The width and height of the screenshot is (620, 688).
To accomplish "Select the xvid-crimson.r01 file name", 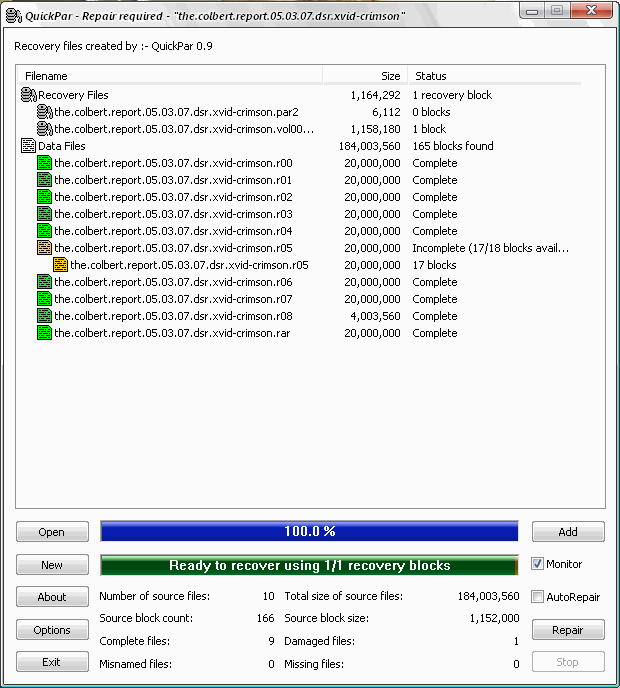I will 173,180.
